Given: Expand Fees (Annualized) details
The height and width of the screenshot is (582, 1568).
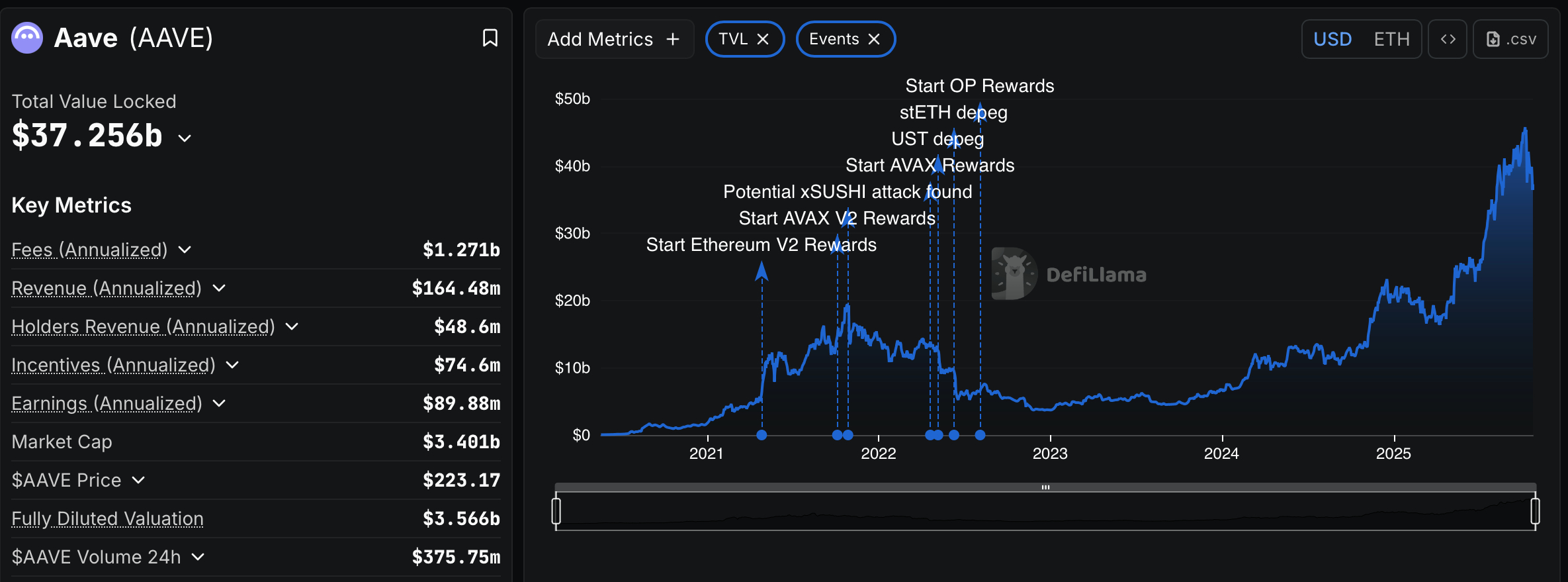Looking at the screenshot, I should (x=185, y=250).
